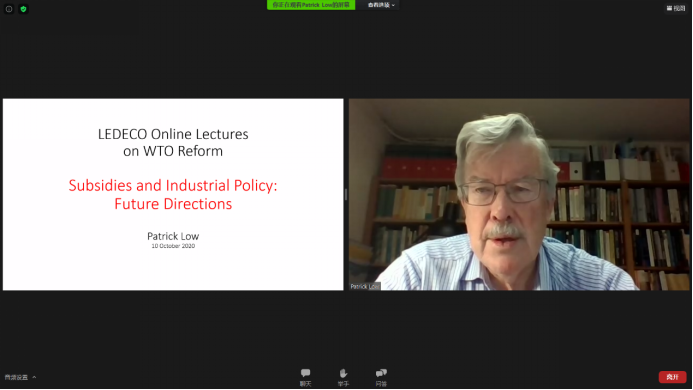Click the audio settings label

coord(16,377)
